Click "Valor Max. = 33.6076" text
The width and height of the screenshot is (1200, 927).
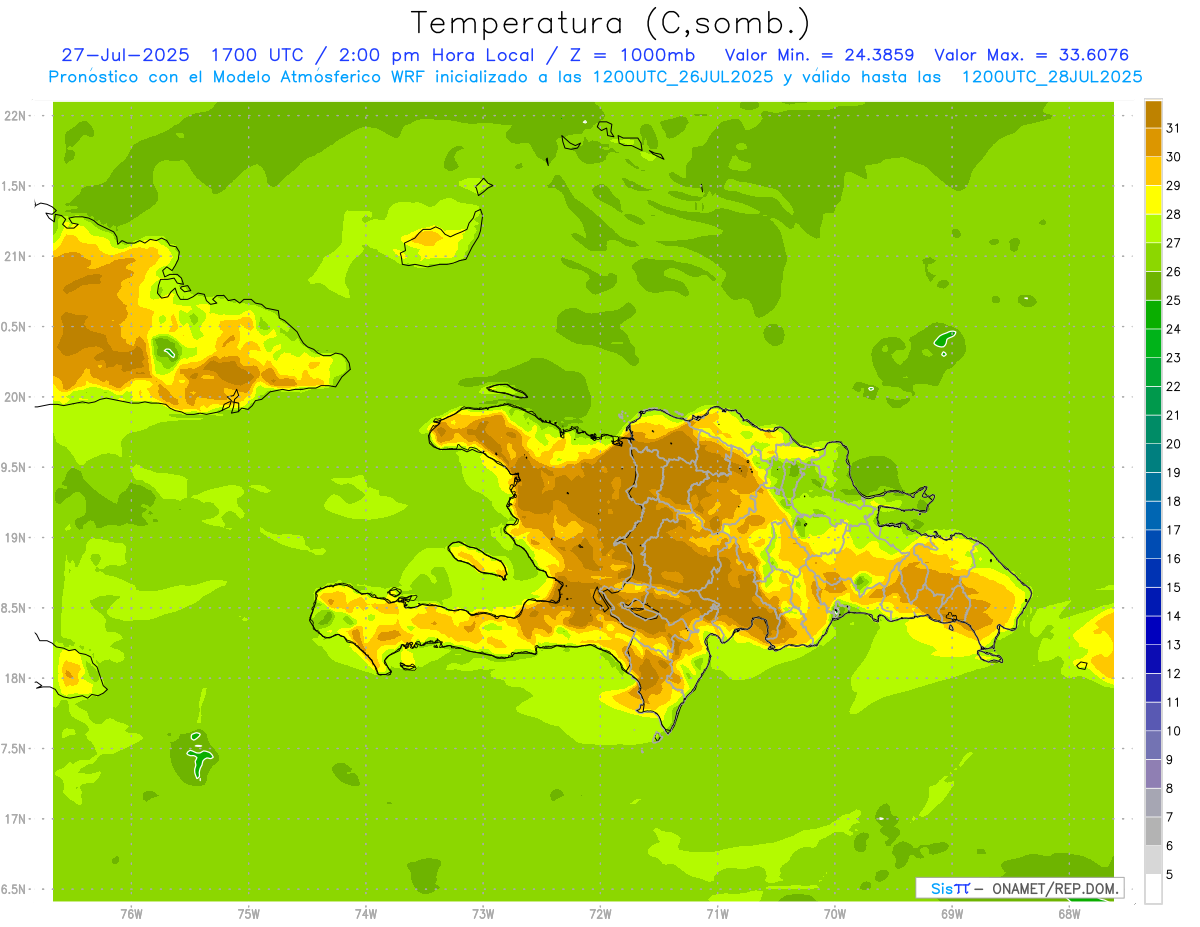coord(1031,55)
